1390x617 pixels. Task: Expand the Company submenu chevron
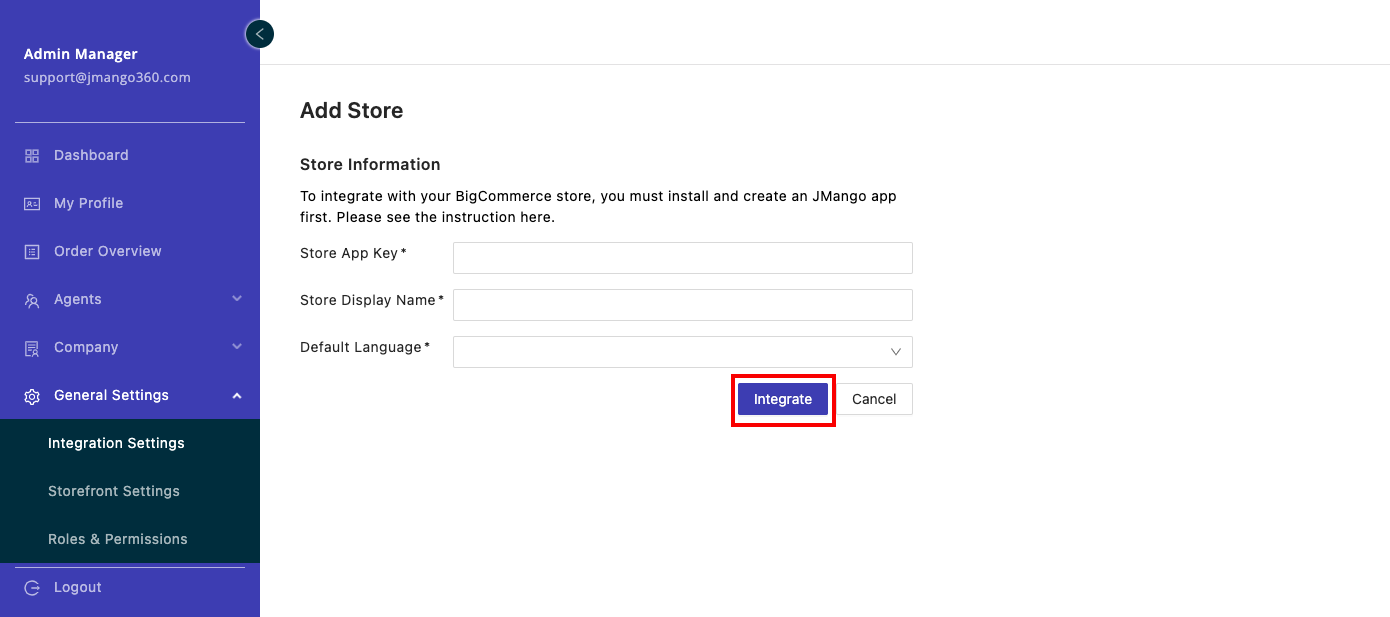[x=237, y=347]
